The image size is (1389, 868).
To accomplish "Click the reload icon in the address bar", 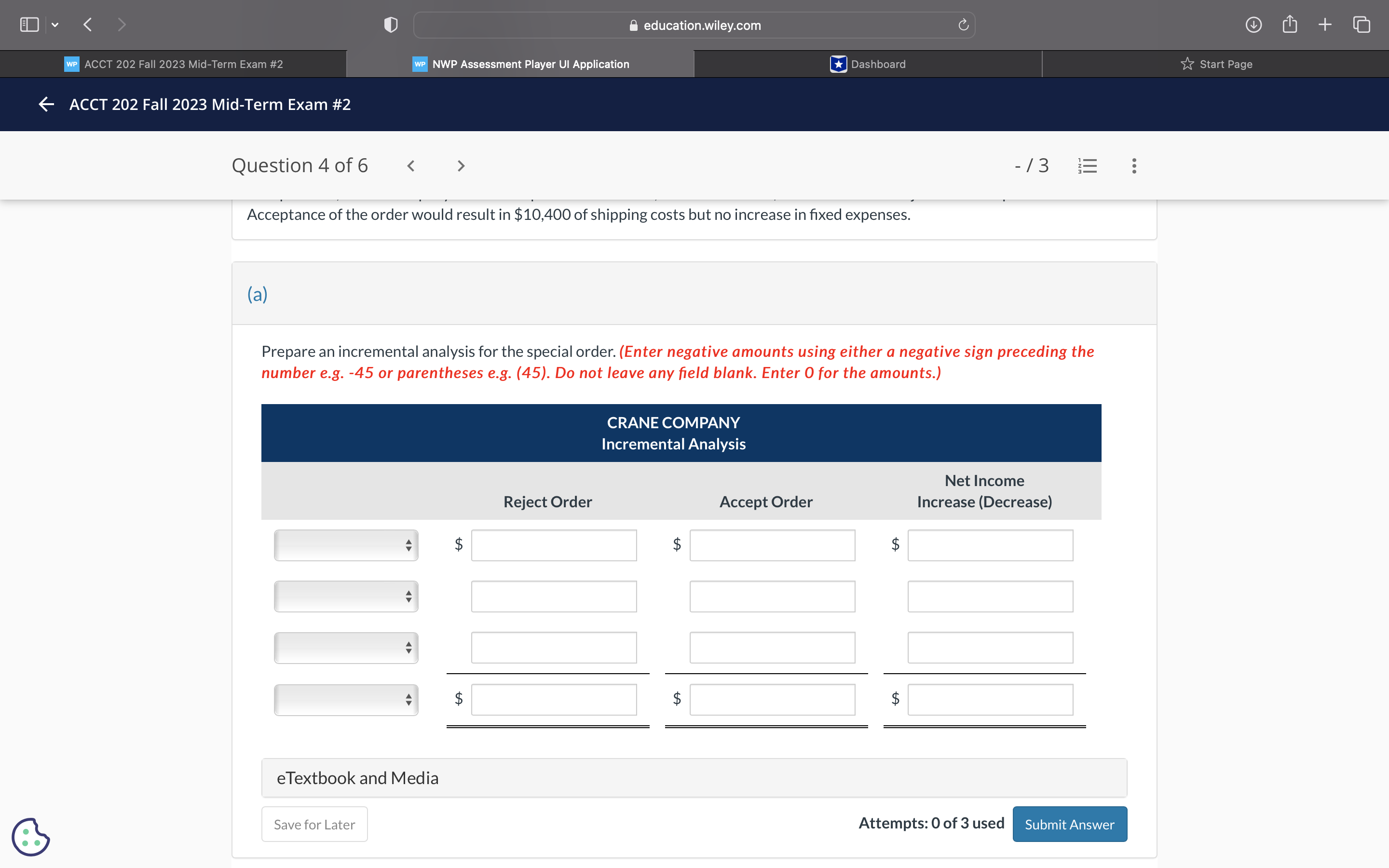I will pos(963,25).
